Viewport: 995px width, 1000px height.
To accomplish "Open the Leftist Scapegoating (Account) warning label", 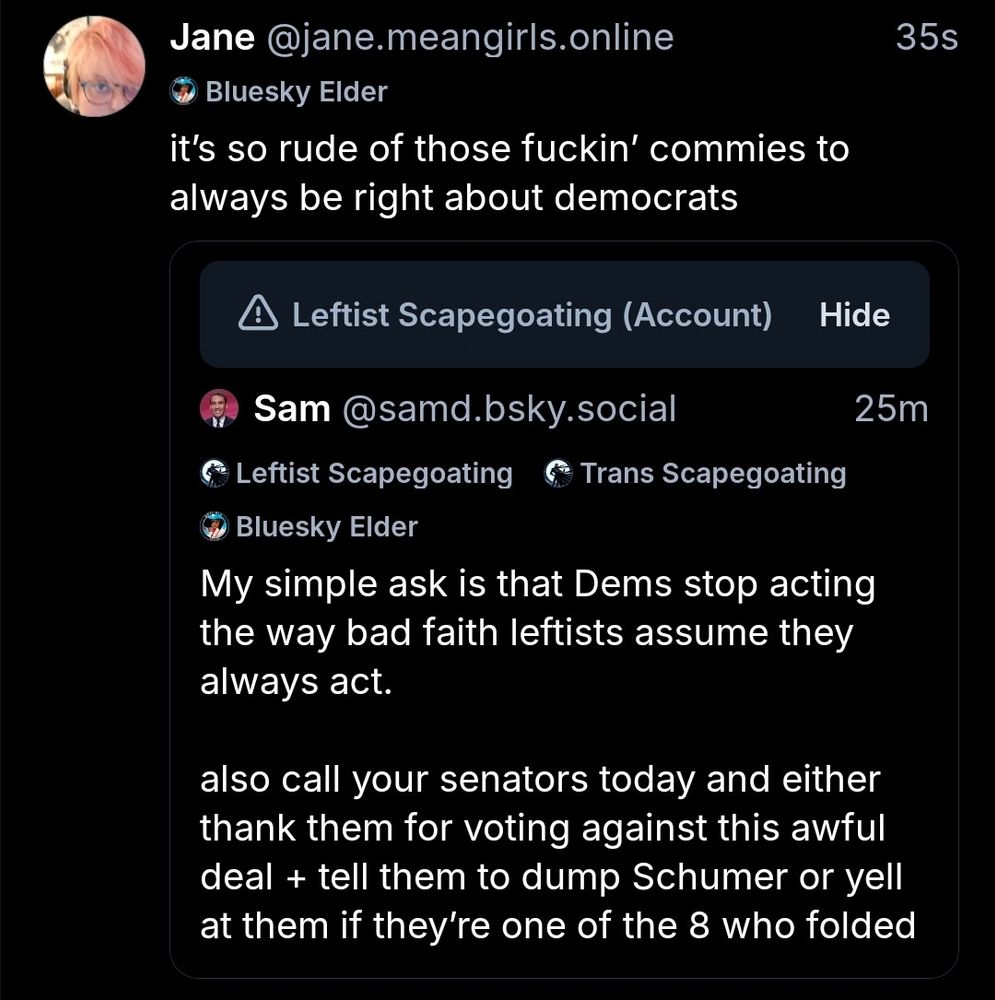I will pos(531,315).
